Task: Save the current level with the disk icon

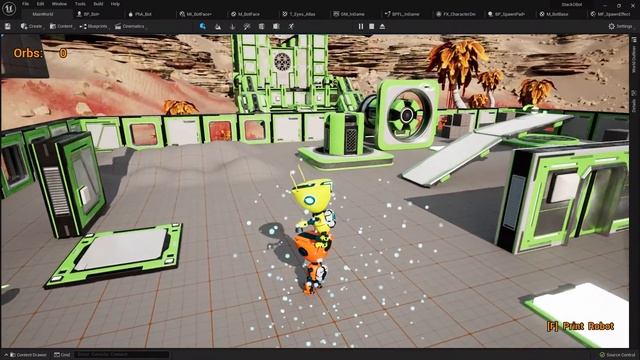Action: [x=7, y=26]
